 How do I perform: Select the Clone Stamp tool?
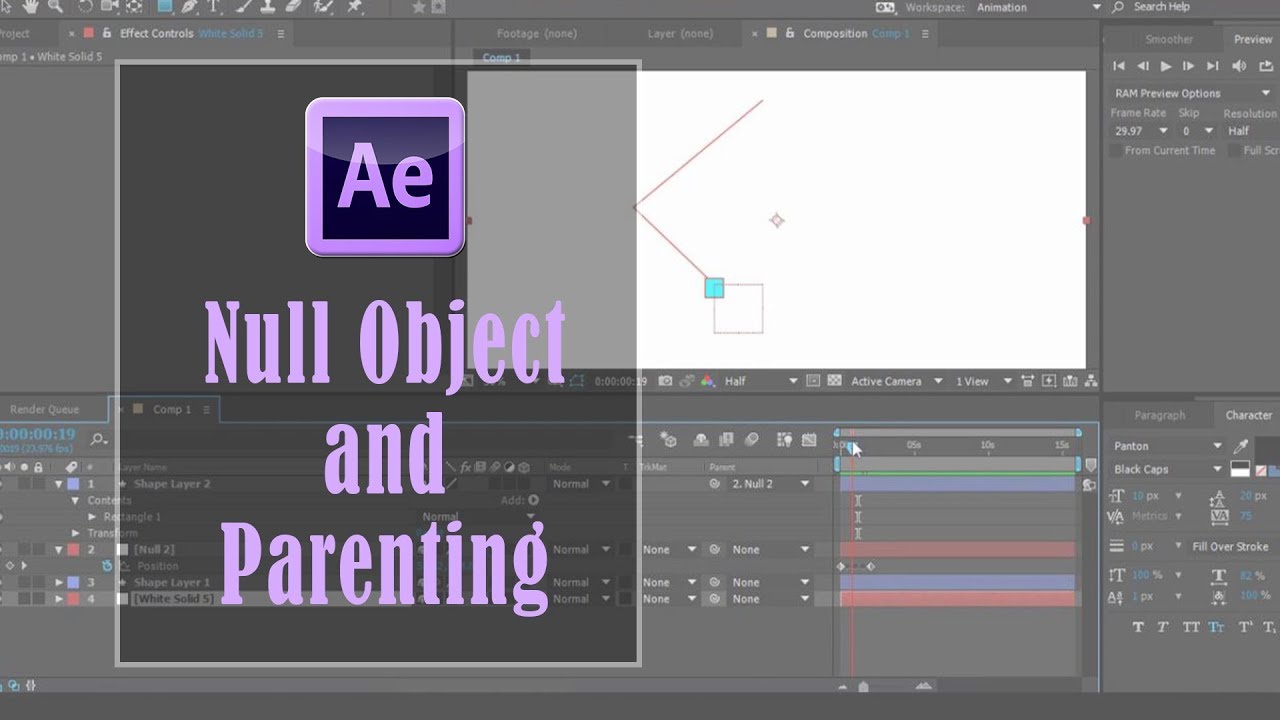click(x=268, y=6)
